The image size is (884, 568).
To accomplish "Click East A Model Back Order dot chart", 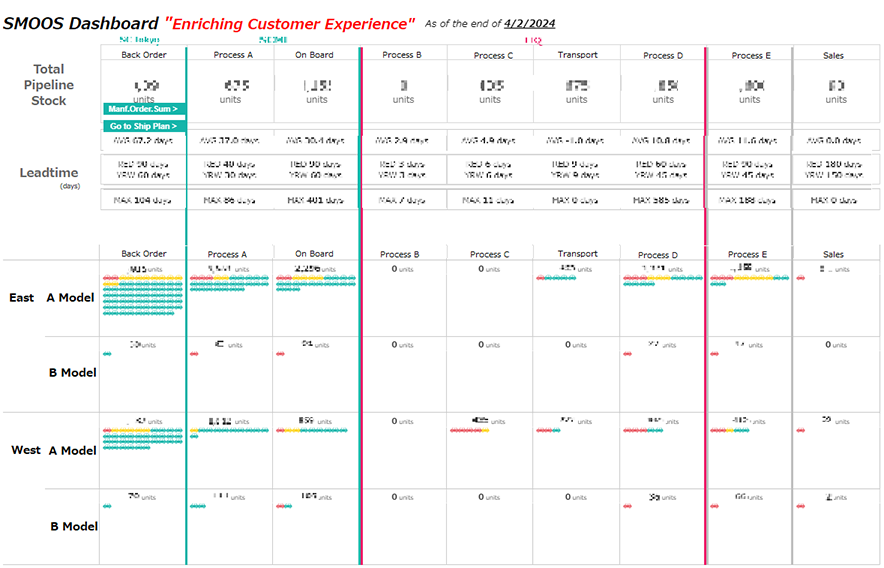I will (143, 295).
